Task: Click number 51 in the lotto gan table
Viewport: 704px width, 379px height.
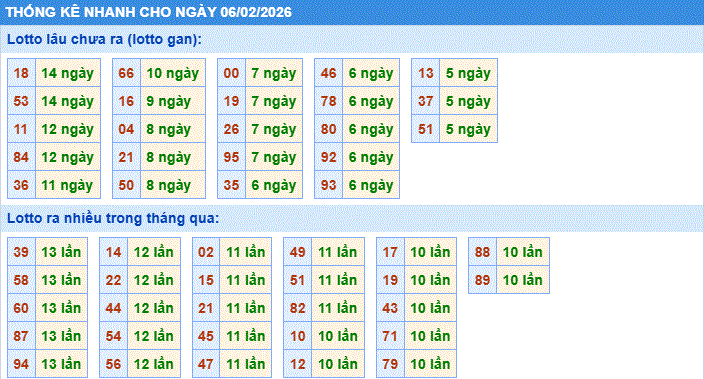Action: click(426, 129)
